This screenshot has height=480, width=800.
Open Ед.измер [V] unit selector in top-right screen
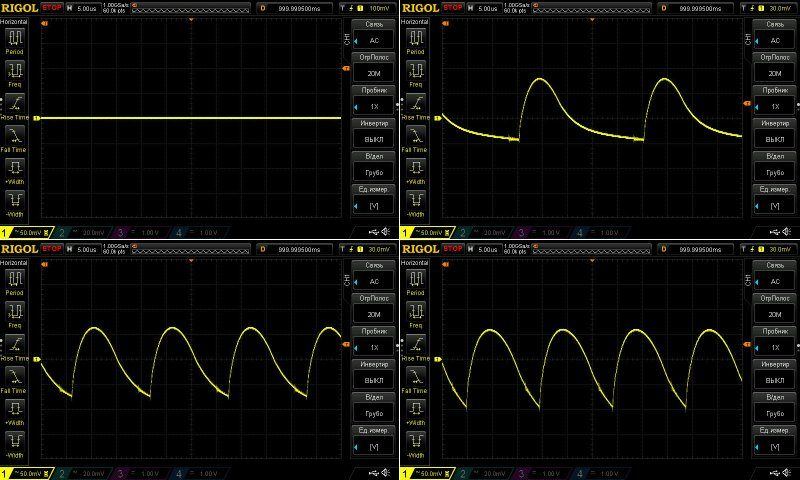(x=774, y=198)
